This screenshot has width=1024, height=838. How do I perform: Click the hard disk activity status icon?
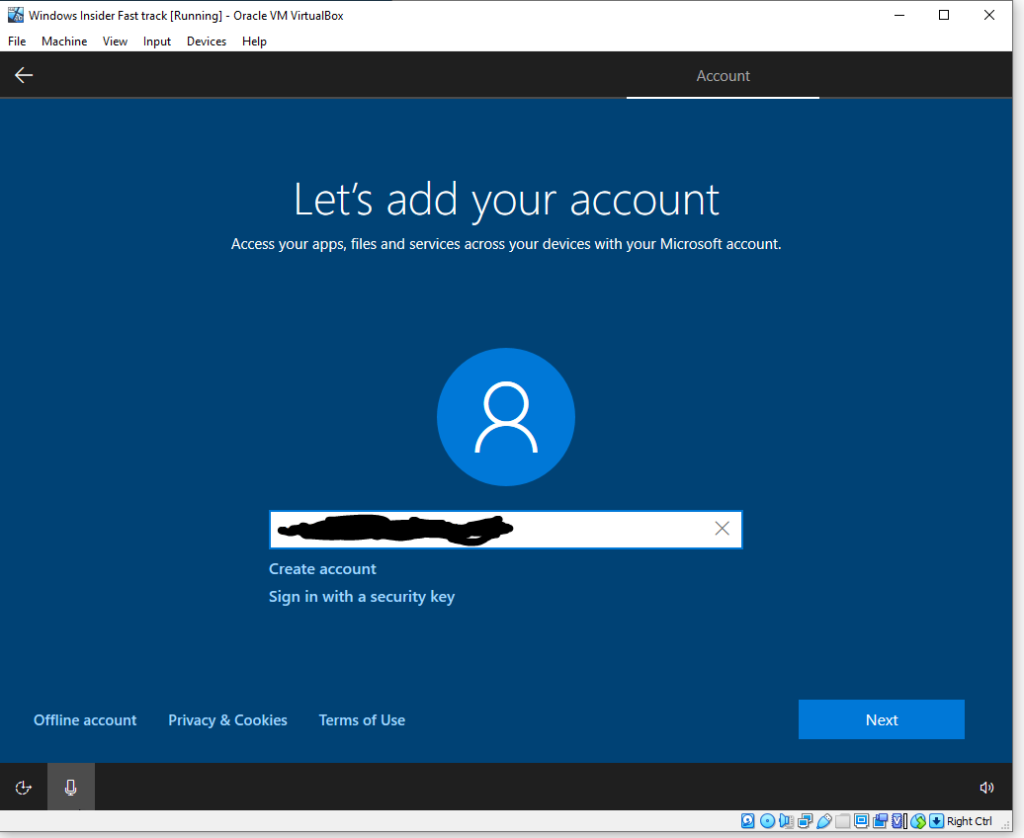tap(748, 820)
